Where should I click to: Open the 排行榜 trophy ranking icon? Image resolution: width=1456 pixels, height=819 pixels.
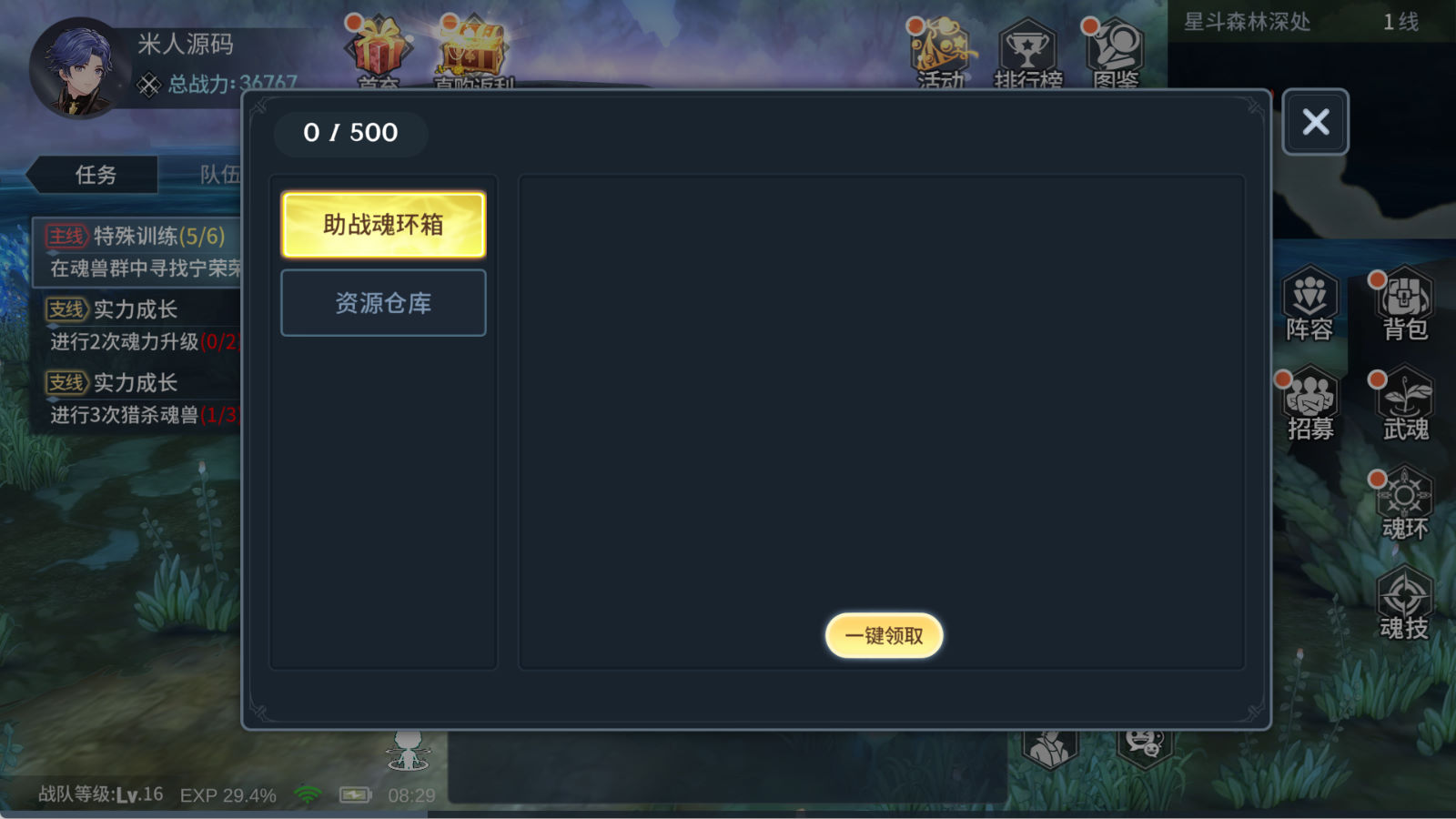click(1028, 55)
